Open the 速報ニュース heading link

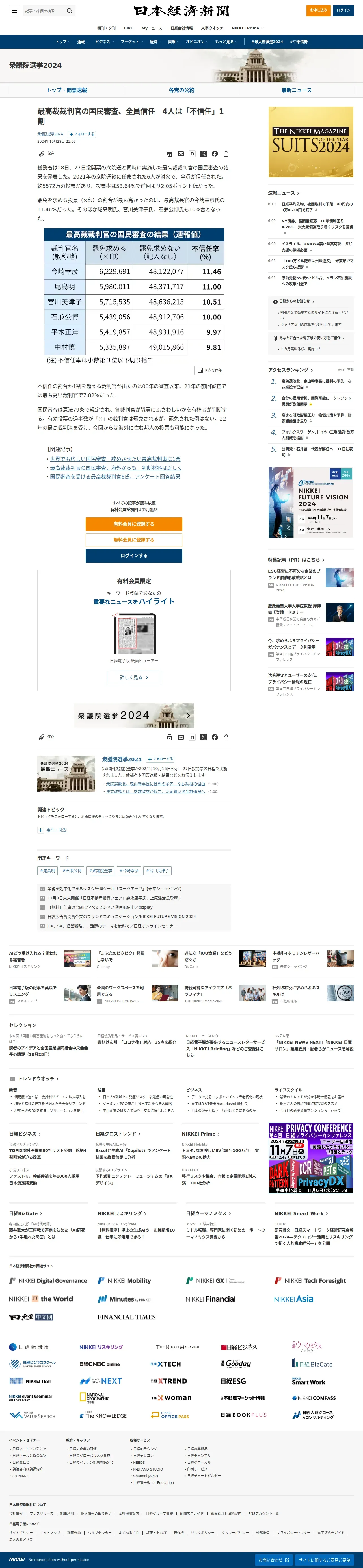click(x=283, y=193)
